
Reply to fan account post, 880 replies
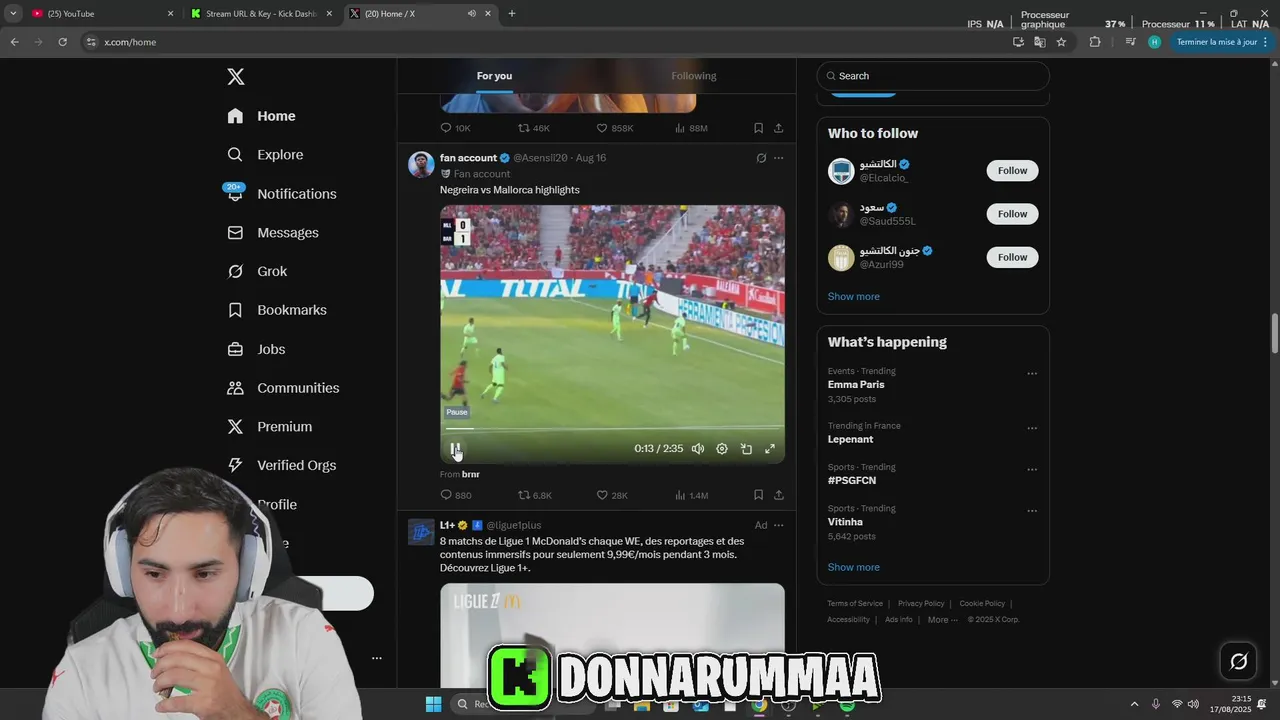456,495
